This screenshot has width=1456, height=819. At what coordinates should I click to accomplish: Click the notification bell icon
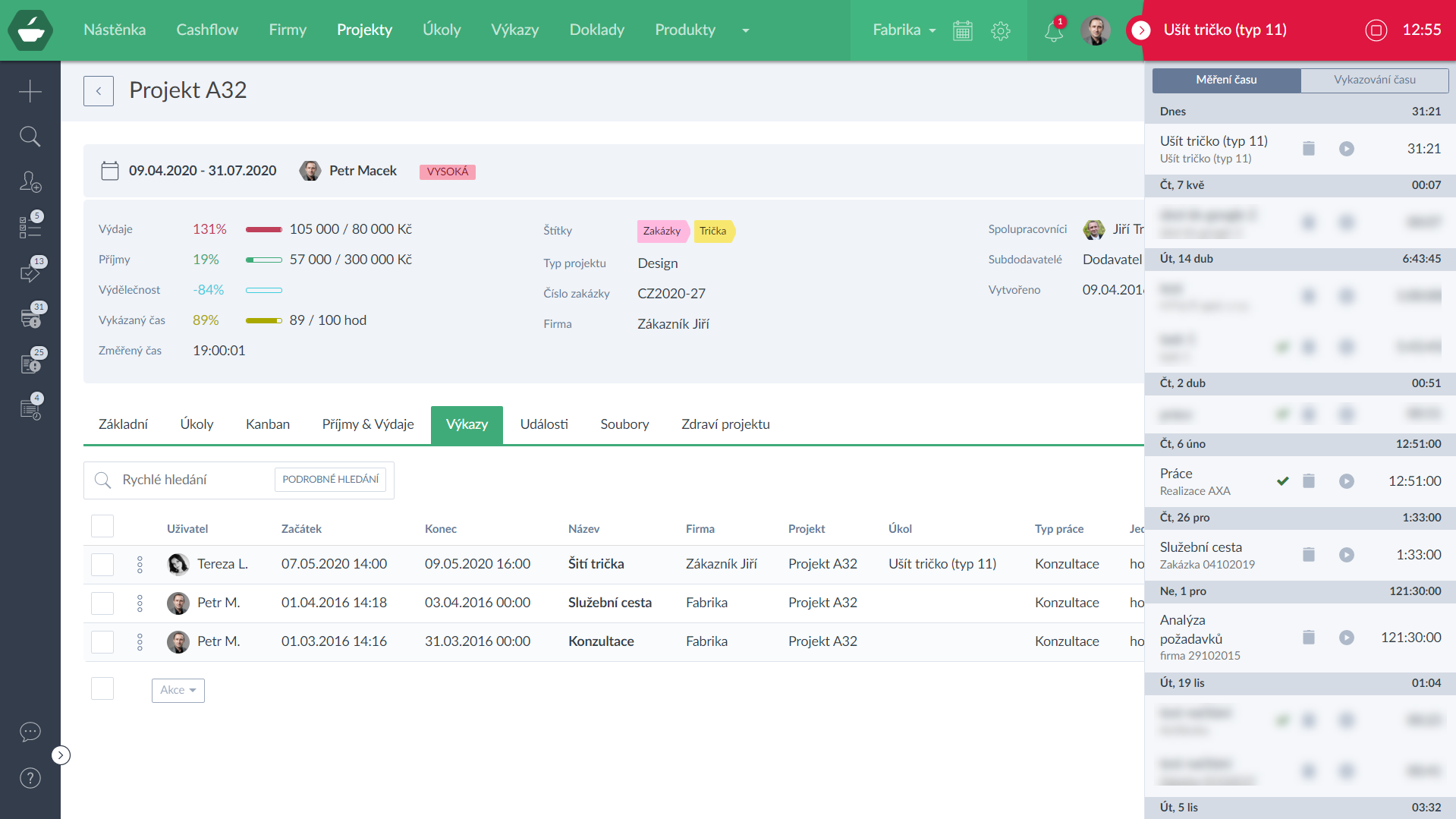click(1053, 31)
